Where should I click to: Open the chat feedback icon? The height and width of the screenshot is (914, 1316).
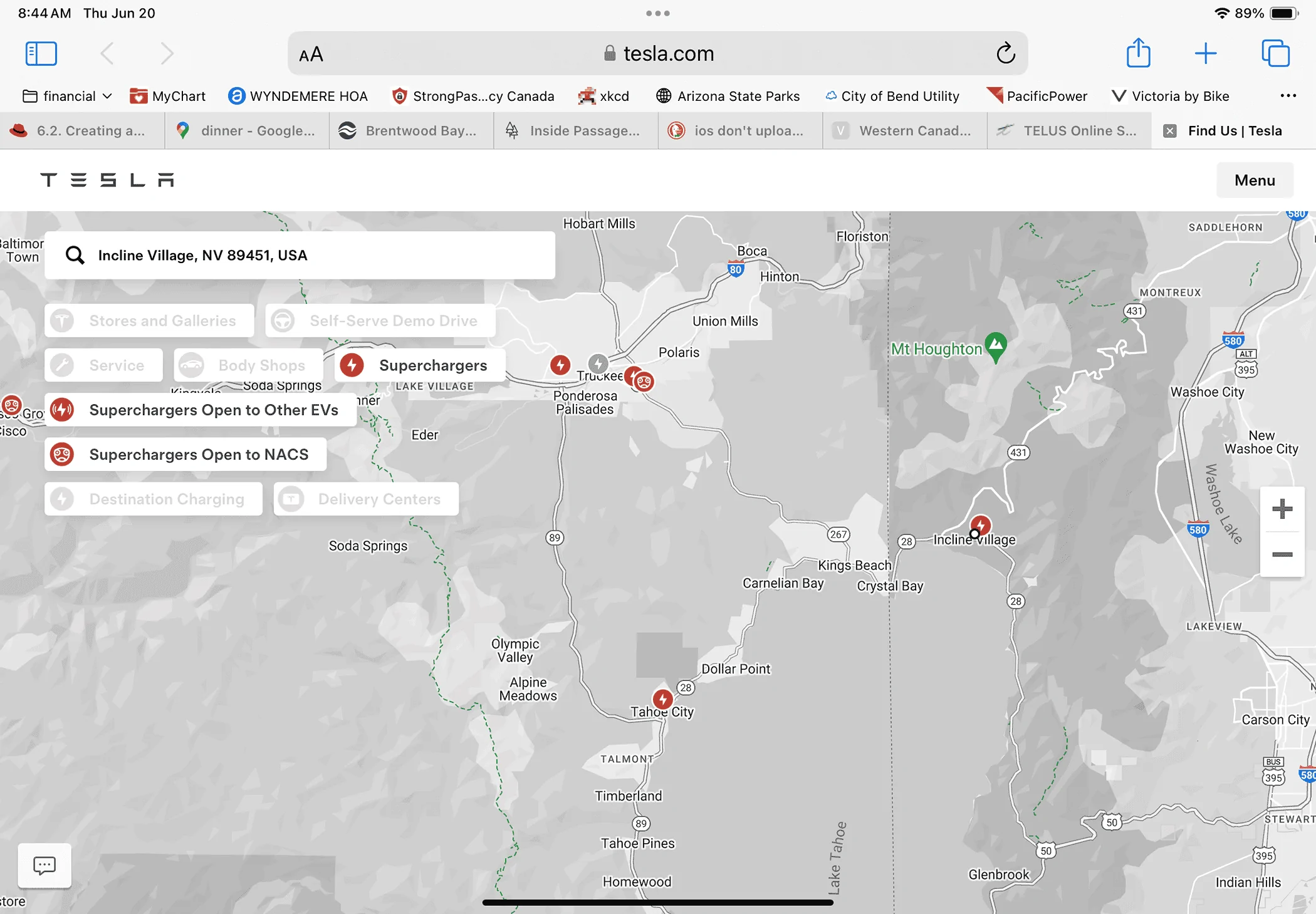pos(44,866)
